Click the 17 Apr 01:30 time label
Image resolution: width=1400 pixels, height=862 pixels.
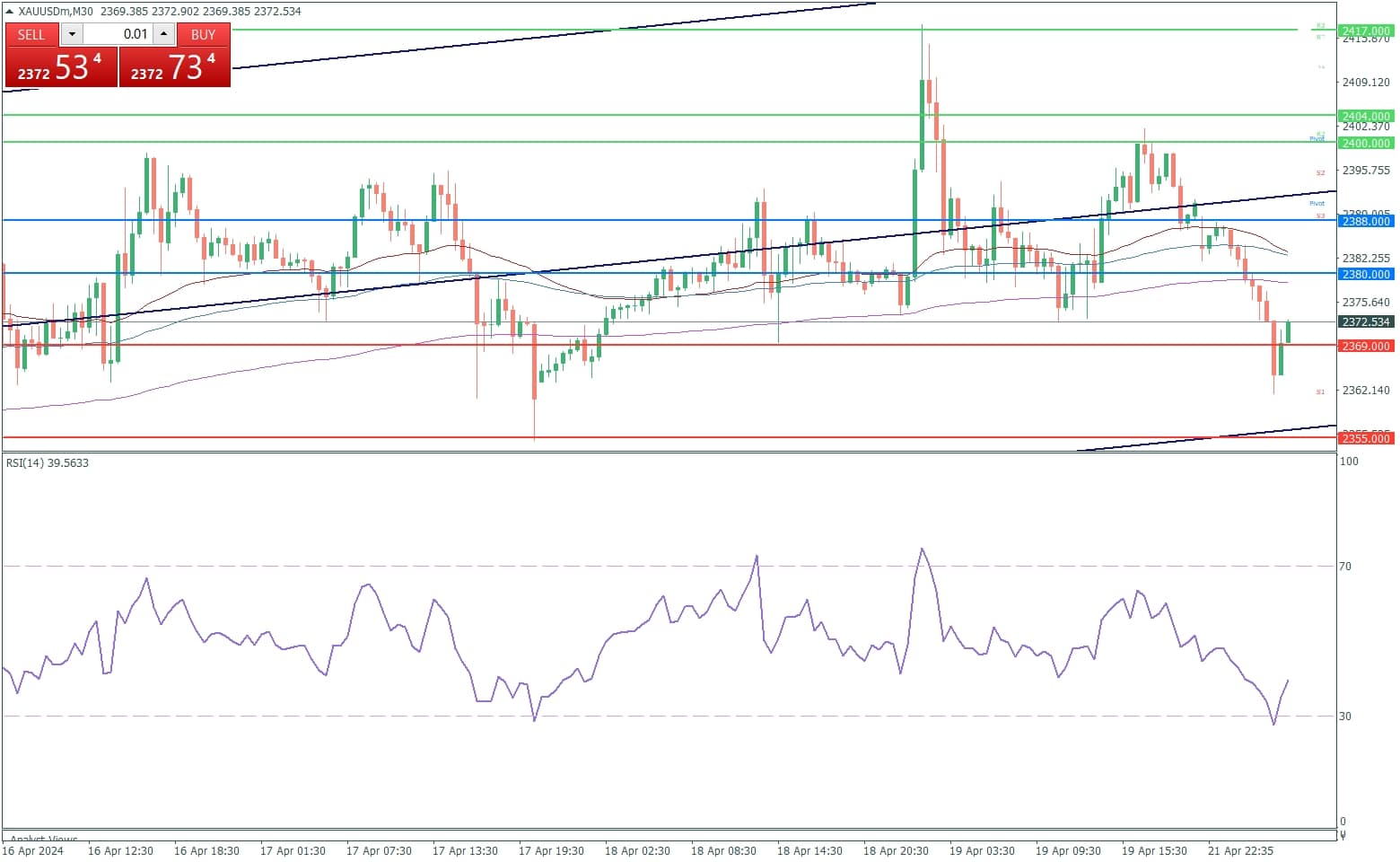pos(293,850)
